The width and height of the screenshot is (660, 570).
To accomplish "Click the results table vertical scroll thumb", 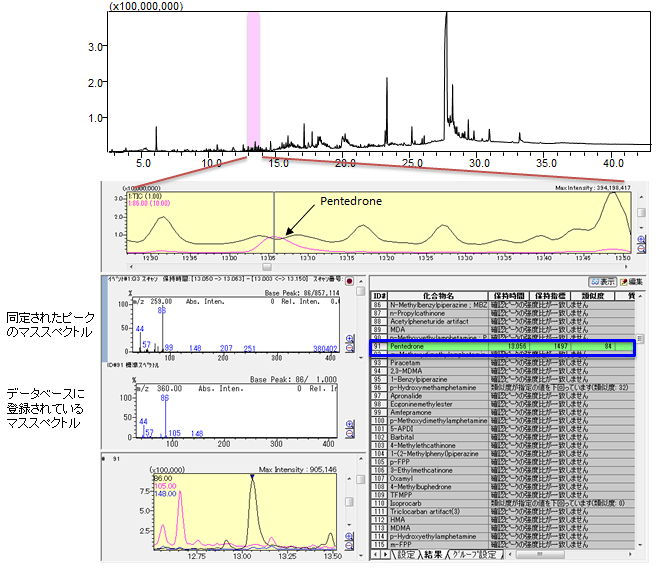I will 639,338.
